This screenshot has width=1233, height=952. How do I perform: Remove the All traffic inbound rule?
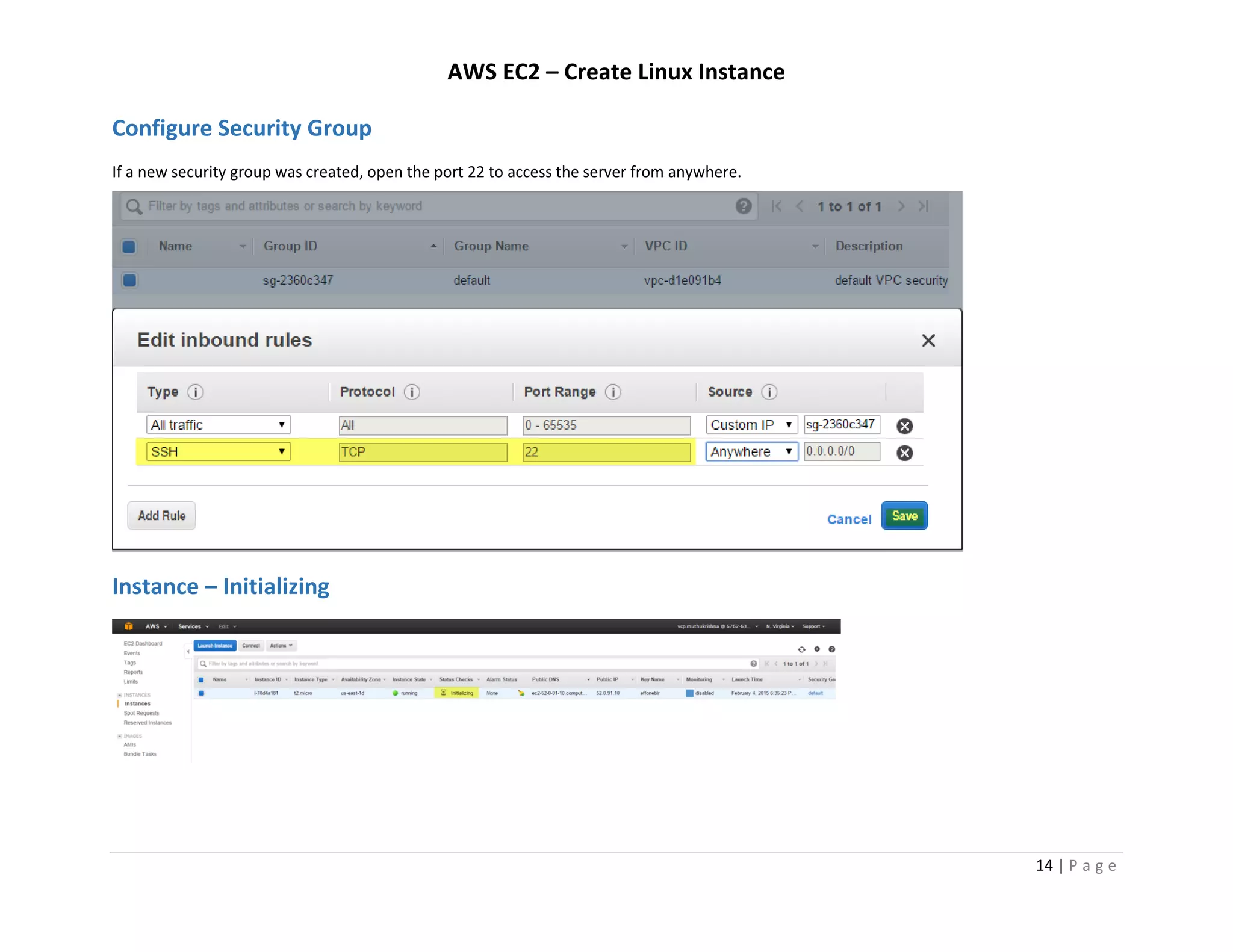coord(904,426)
